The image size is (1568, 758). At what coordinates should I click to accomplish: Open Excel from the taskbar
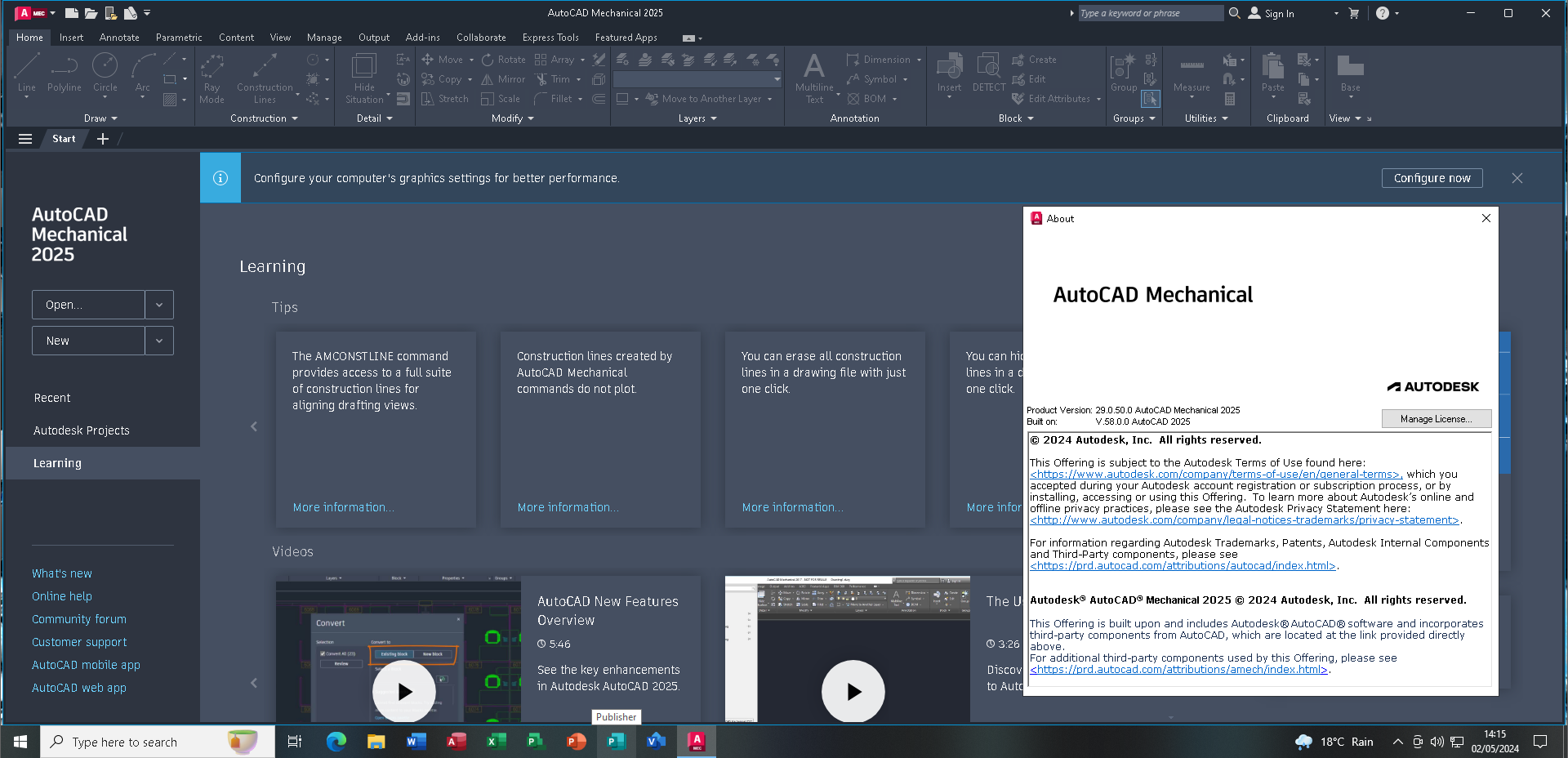click(x=496, y=742)
